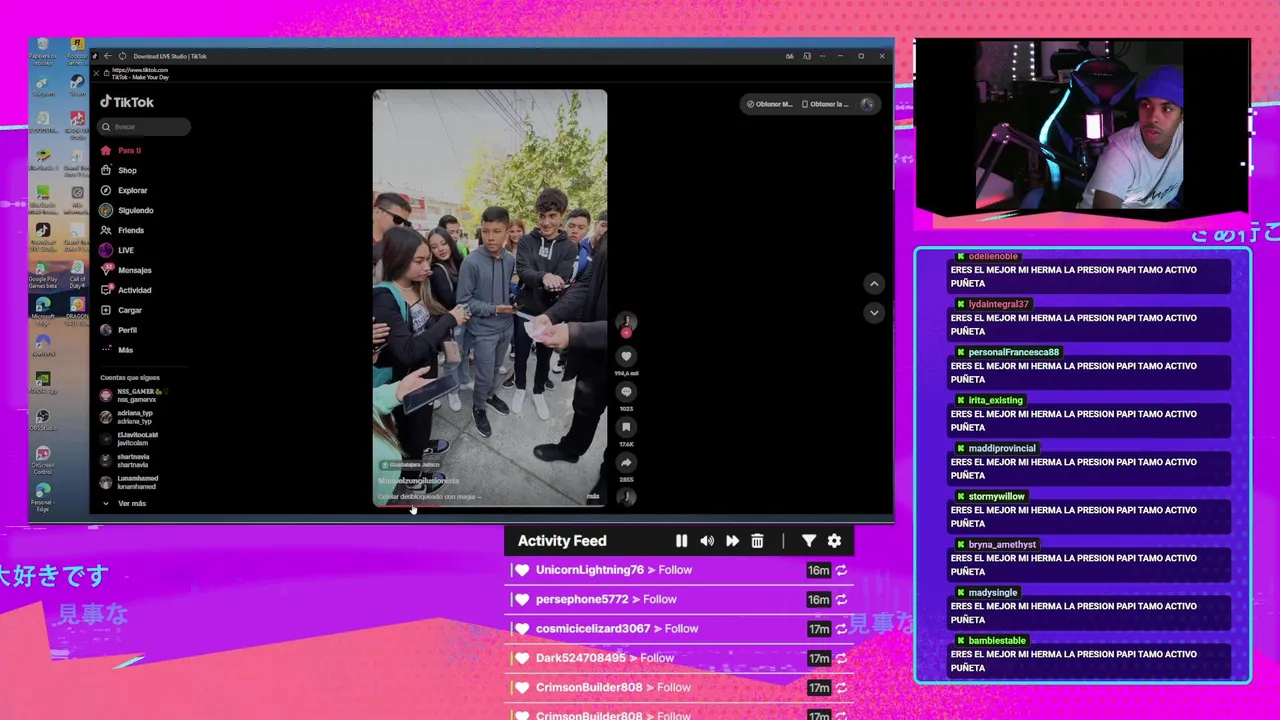Pause the Activity Feed
Viewport: 1280px width, 720px height.
point(681,541)
